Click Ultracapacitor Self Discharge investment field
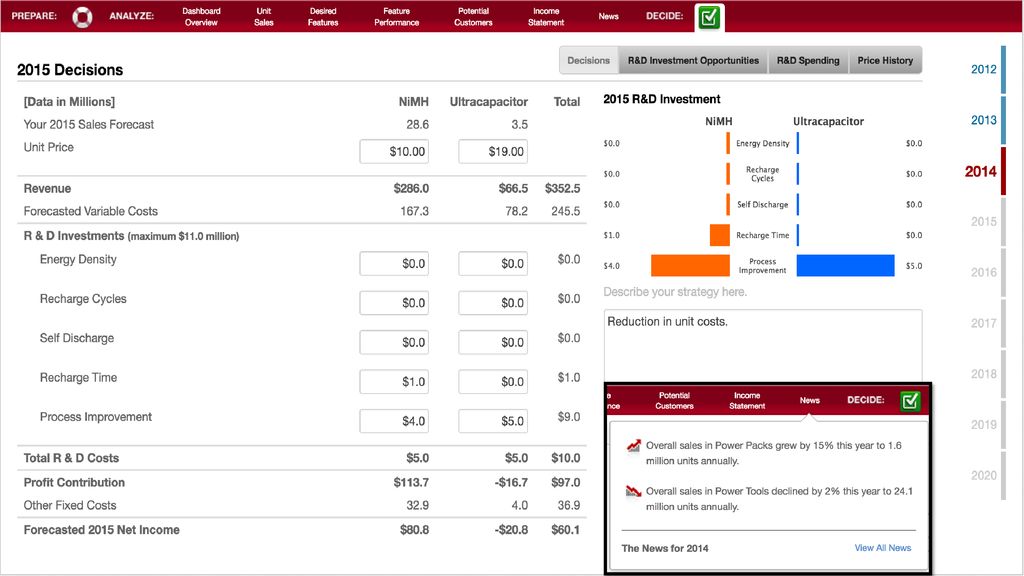This screenshot has height=576, width=1024. tap(493, 342)
